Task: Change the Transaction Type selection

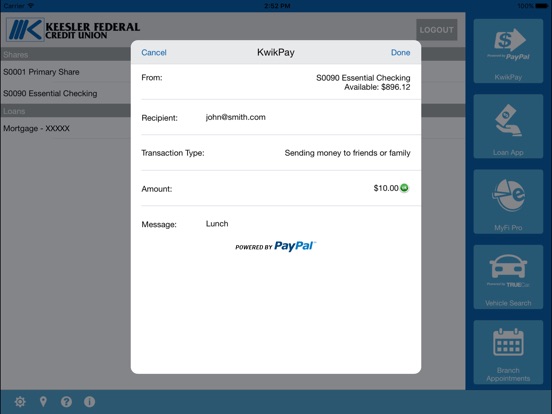Action: pyautogui.click(x=276, y=153)
